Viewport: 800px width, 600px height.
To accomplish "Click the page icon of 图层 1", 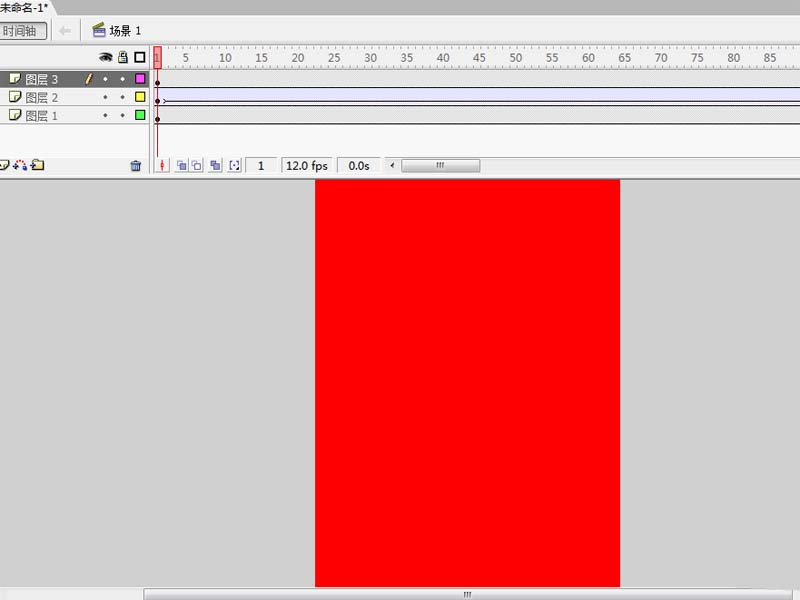I will pyautogui.click(x=15, y=115).
